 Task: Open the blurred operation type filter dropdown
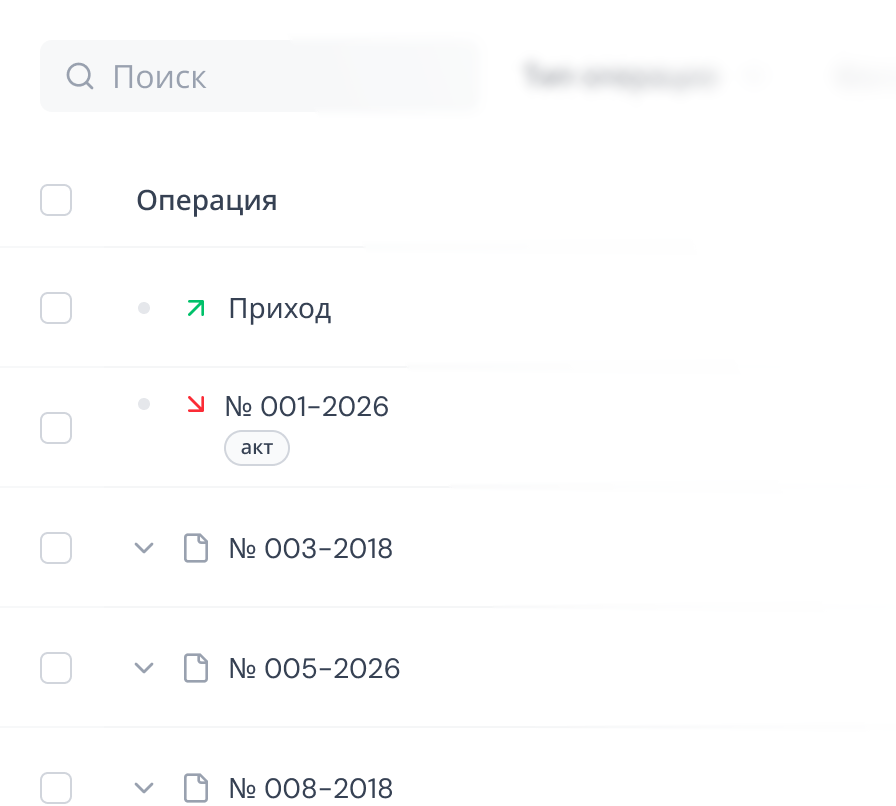pos(640,76)
